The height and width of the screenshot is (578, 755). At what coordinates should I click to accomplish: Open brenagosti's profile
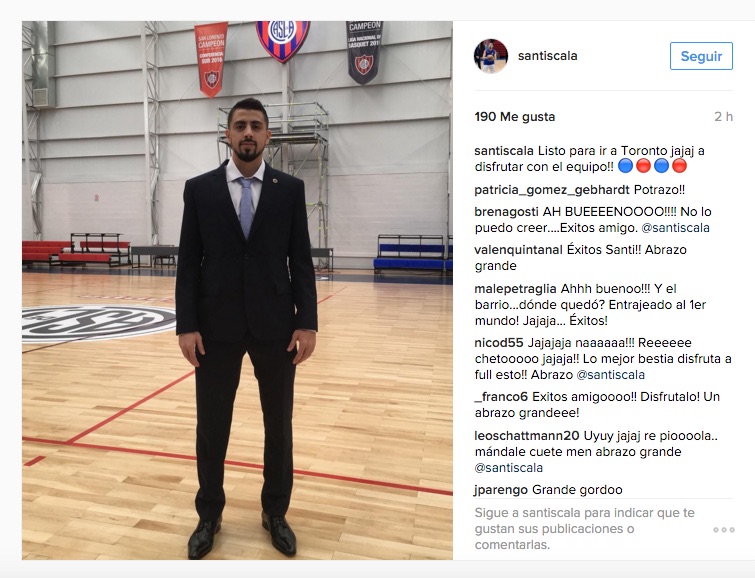[x=507, y=211]
